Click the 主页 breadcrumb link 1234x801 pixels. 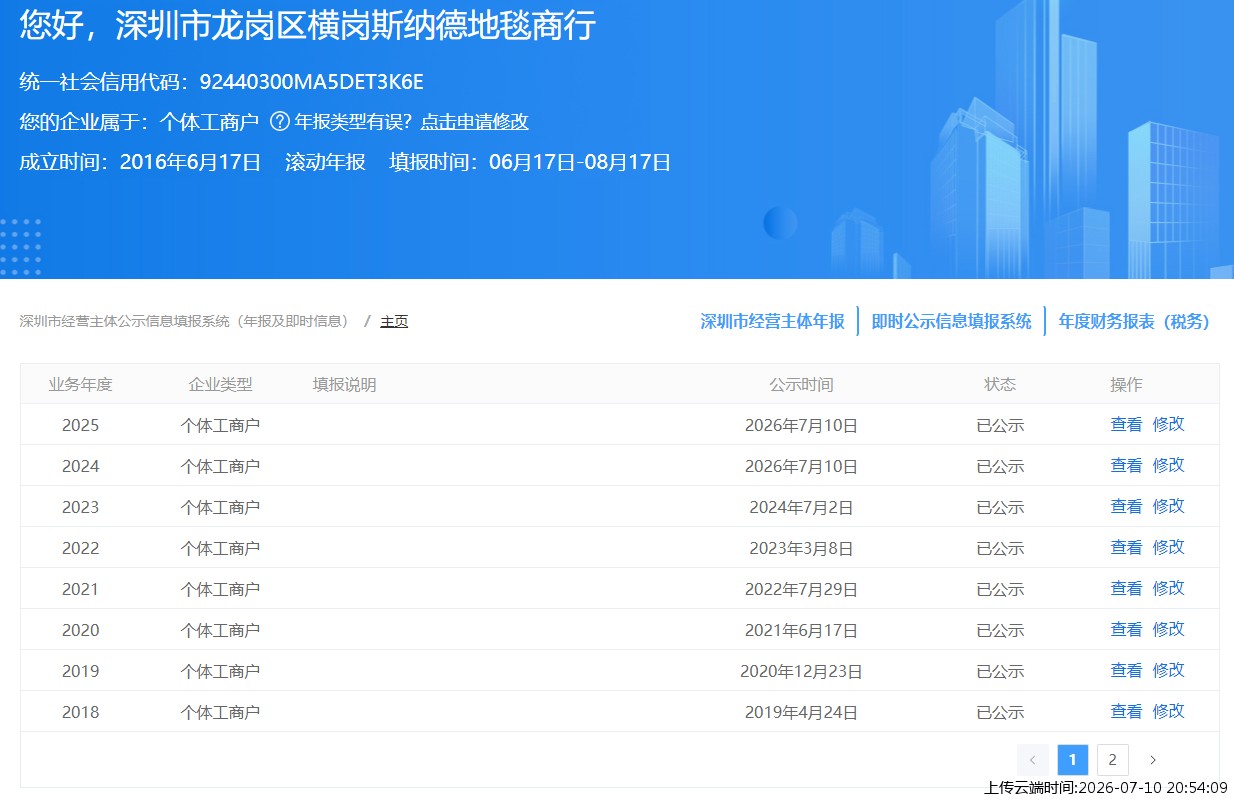(x=394, y=322)
